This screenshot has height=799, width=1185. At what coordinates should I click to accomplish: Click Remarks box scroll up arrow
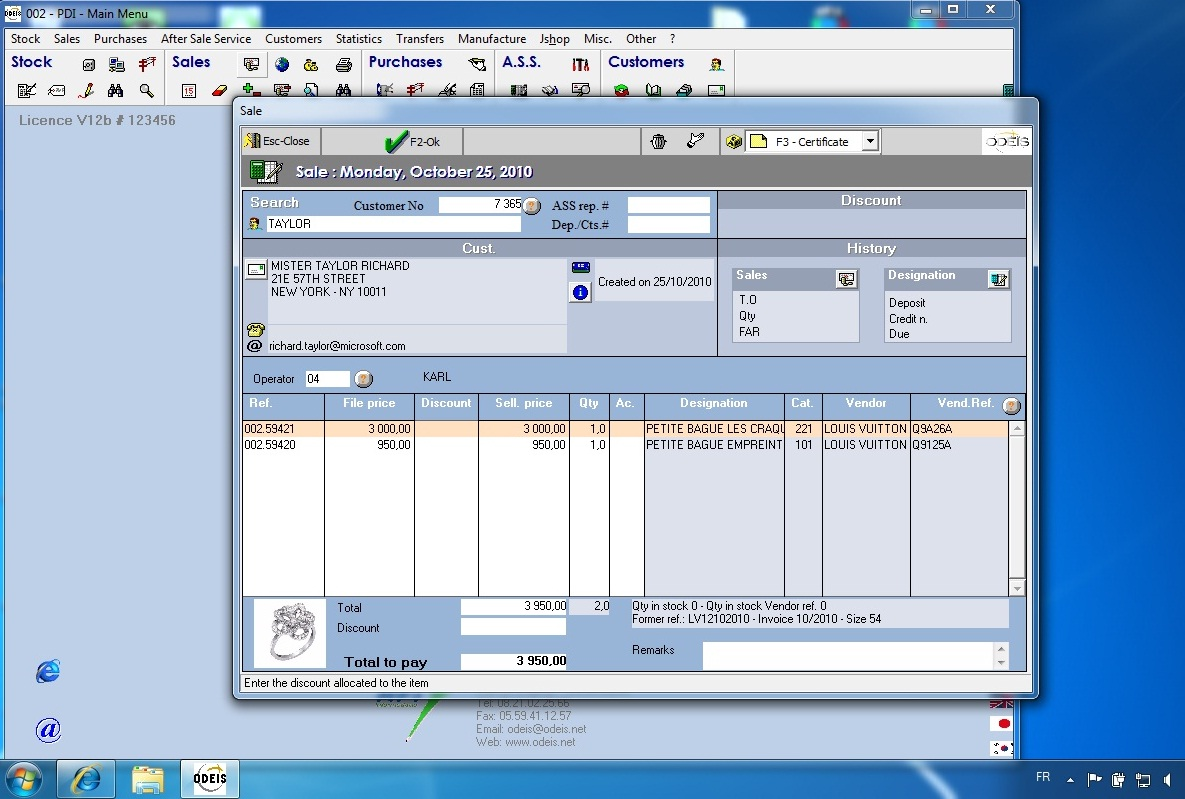pyautogui.click(x=1001, y=649)
